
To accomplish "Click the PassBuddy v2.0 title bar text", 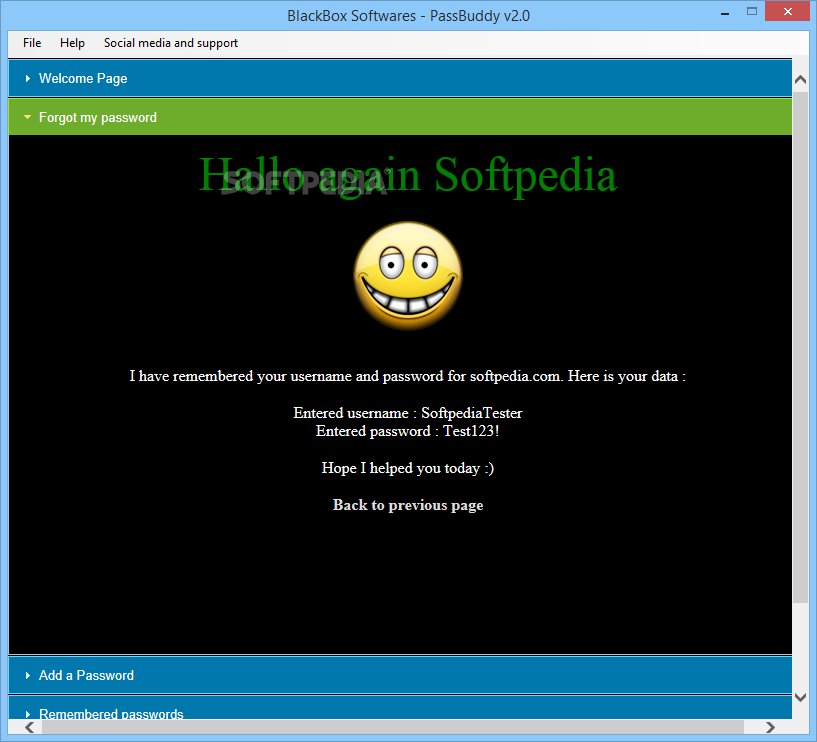I will [408, 16].
